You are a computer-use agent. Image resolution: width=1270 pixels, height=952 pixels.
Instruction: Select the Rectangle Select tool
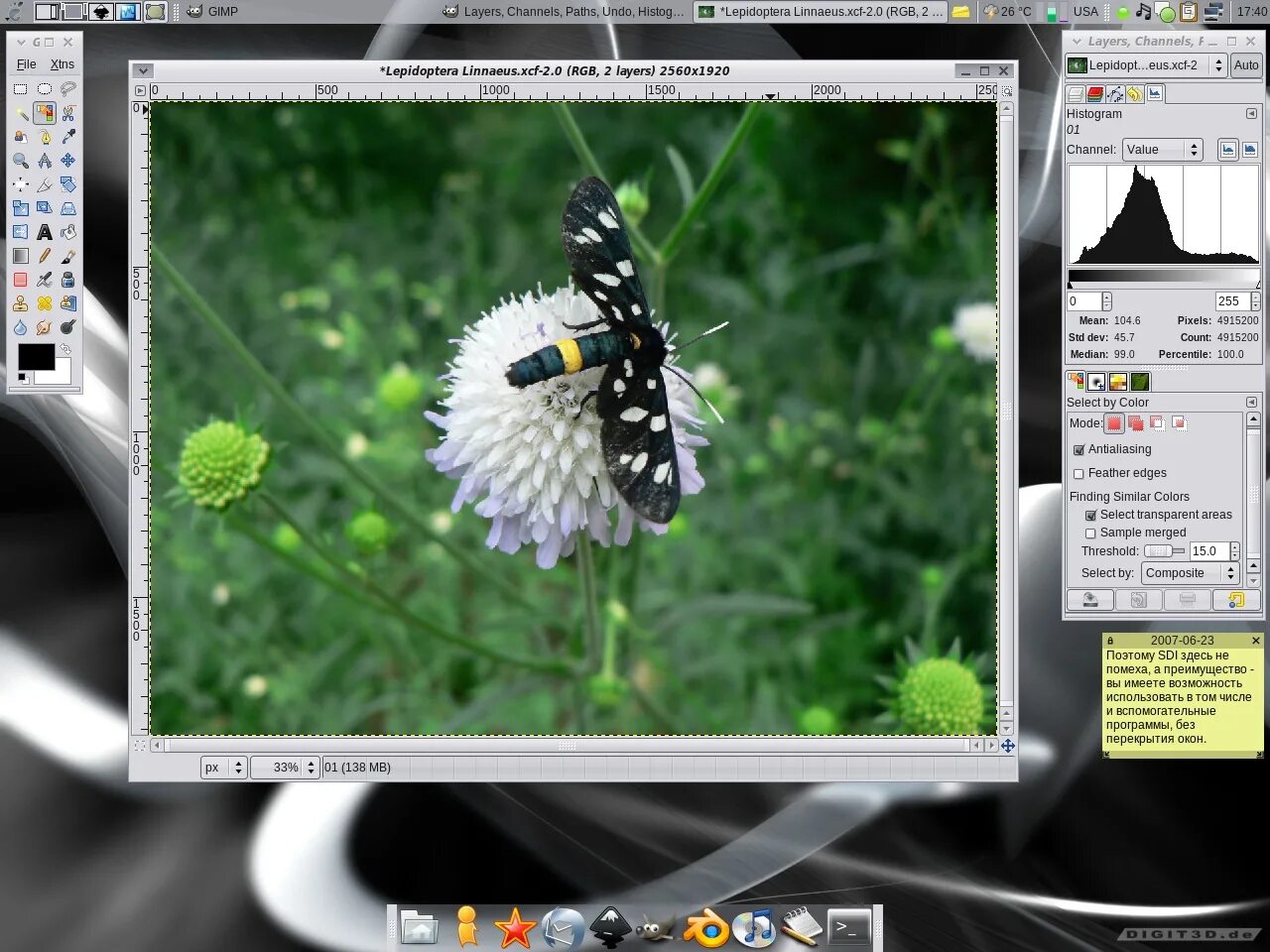pyautogui.click(x=20, y=88)
